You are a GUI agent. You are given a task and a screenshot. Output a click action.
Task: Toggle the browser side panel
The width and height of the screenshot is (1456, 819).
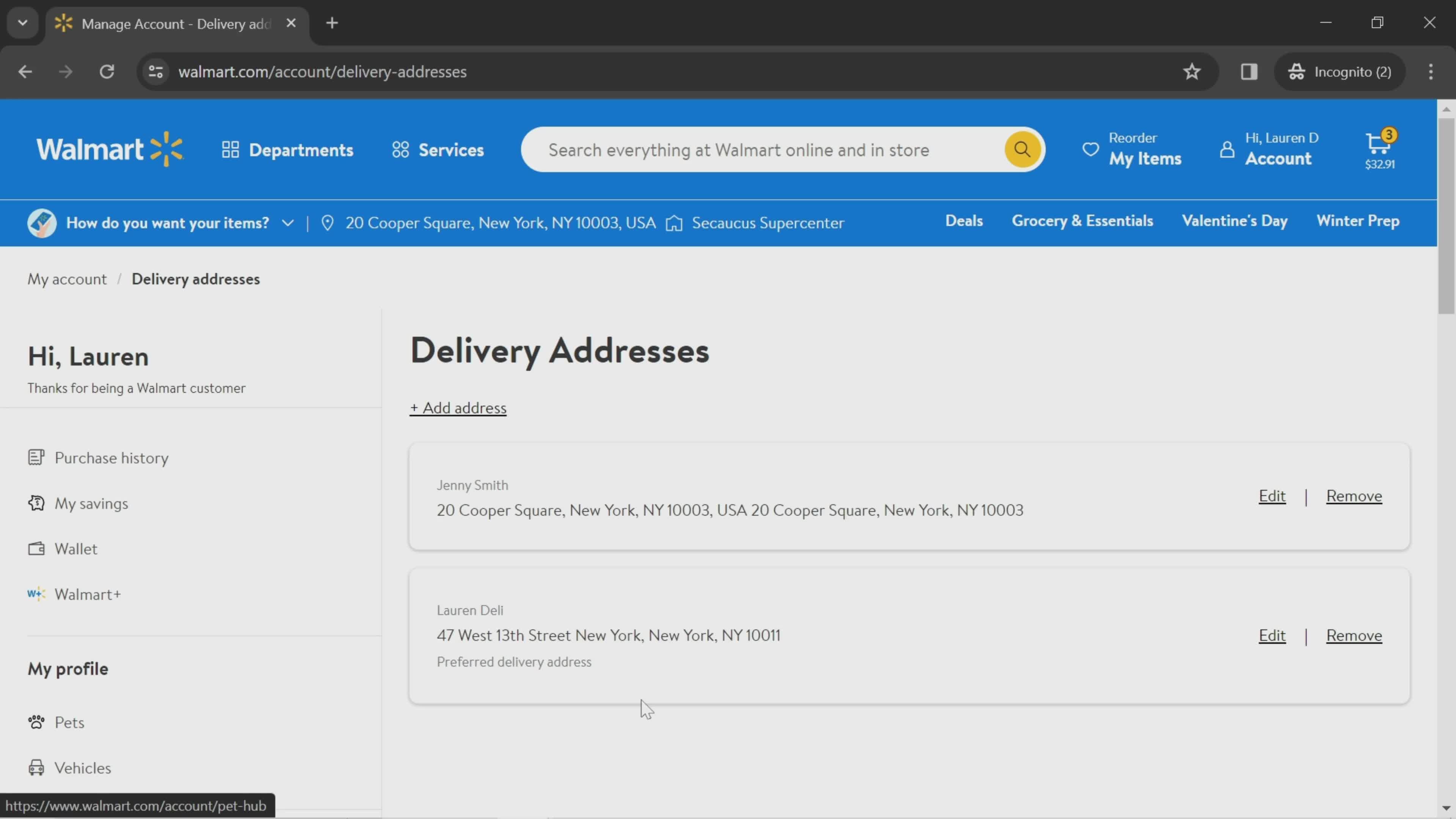click(x=1249, y=72)
